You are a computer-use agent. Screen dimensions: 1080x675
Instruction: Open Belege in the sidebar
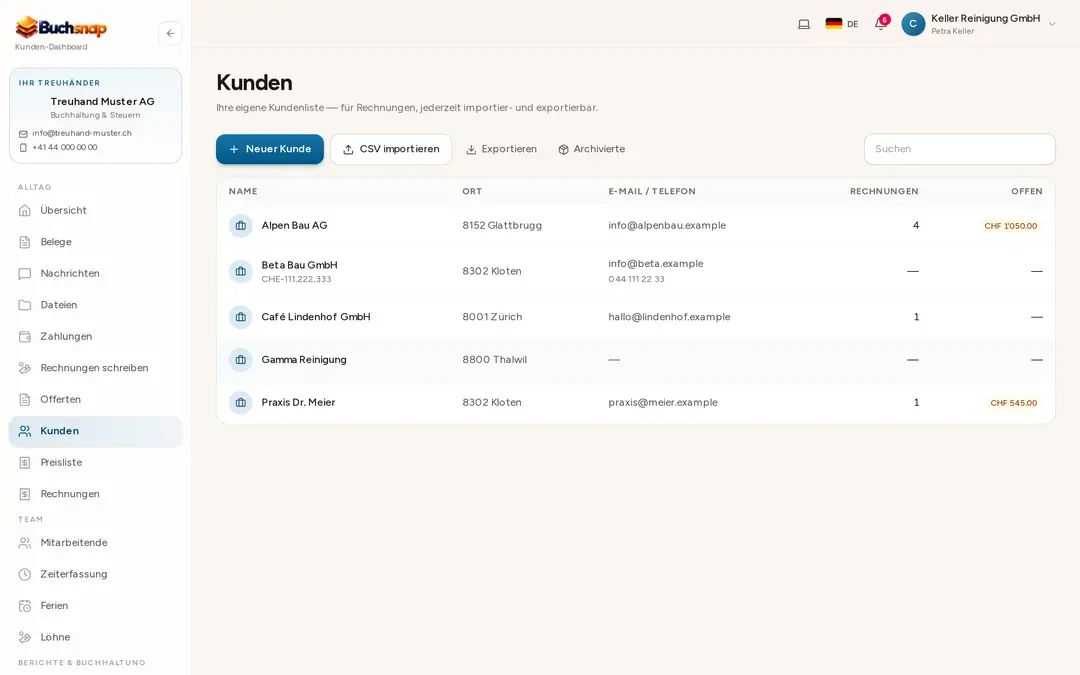click(x=96, y=242)
